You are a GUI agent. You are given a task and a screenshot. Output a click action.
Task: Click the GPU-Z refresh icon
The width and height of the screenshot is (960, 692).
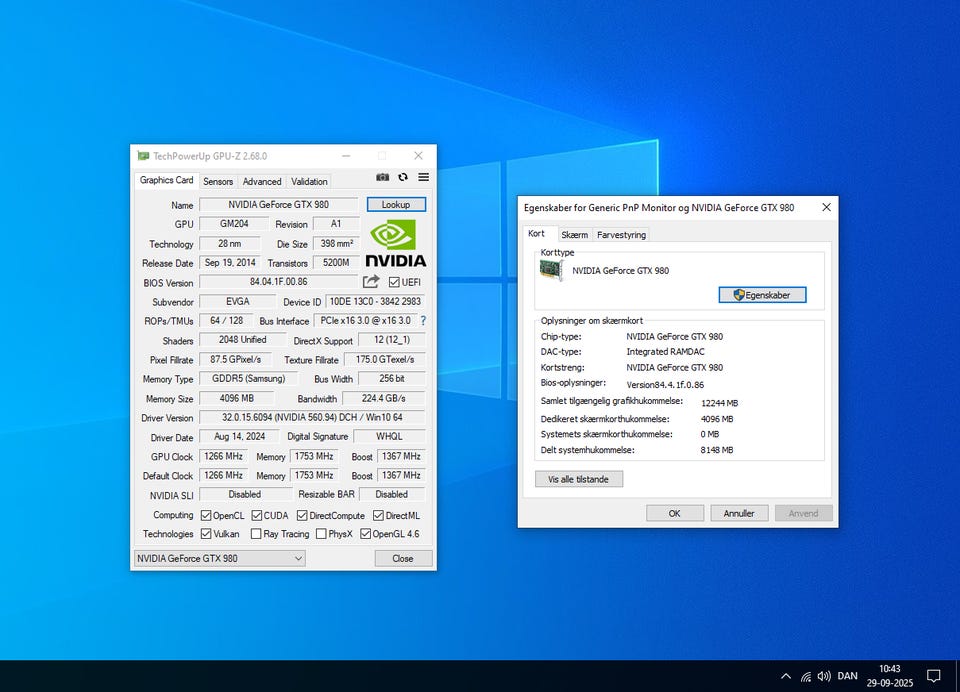point(403,177)
